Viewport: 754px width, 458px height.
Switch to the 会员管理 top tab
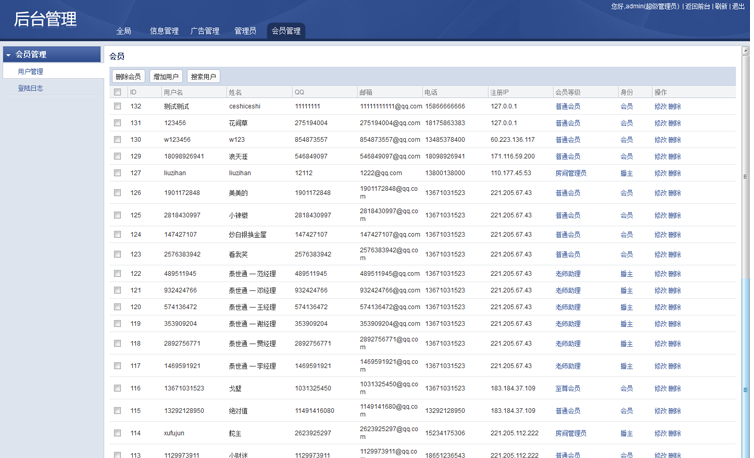[286, 31]
